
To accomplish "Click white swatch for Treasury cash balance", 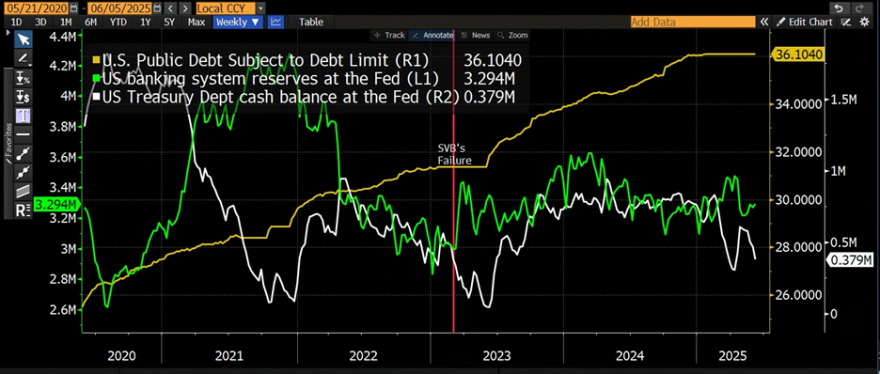I will (x=97, y=97).
